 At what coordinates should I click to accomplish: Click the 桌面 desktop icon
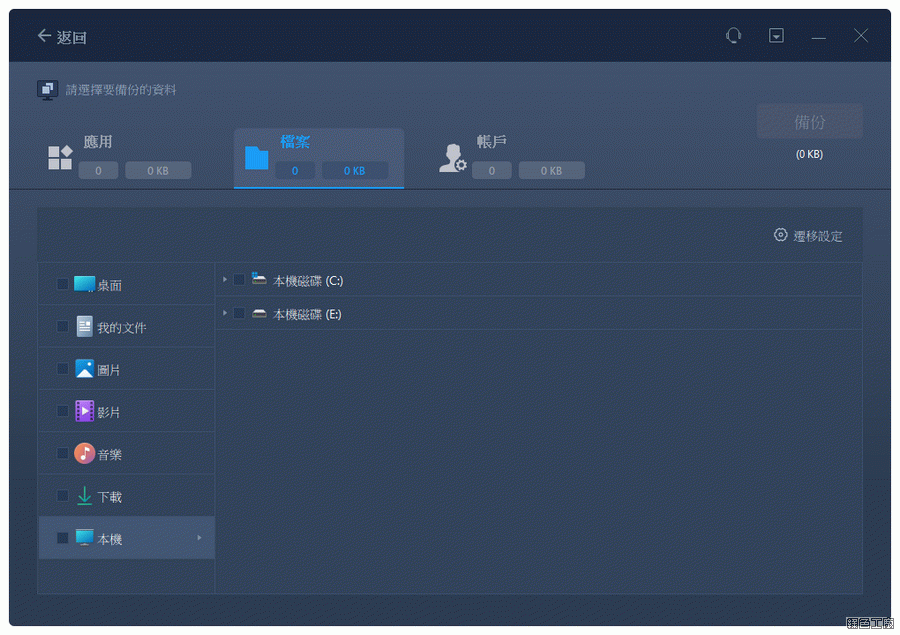pos(84,285)
